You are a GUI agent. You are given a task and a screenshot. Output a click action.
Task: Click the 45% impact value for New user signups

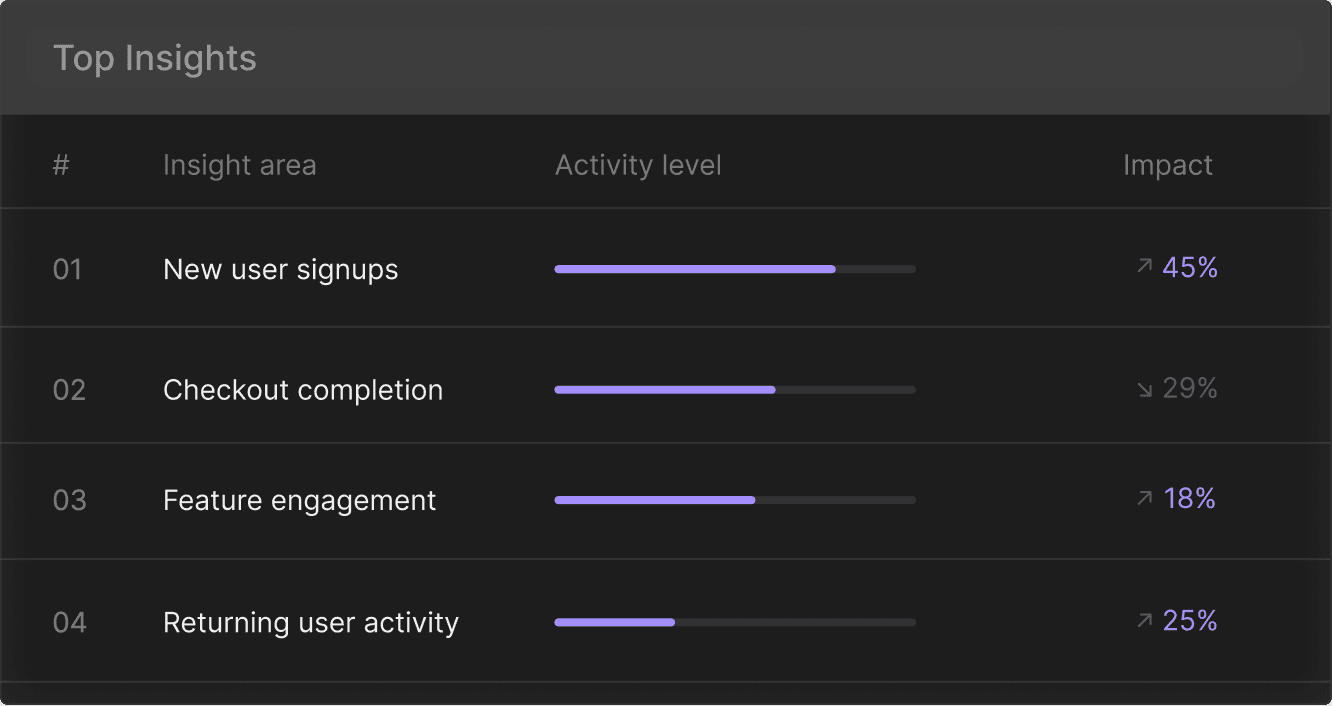1190,267
